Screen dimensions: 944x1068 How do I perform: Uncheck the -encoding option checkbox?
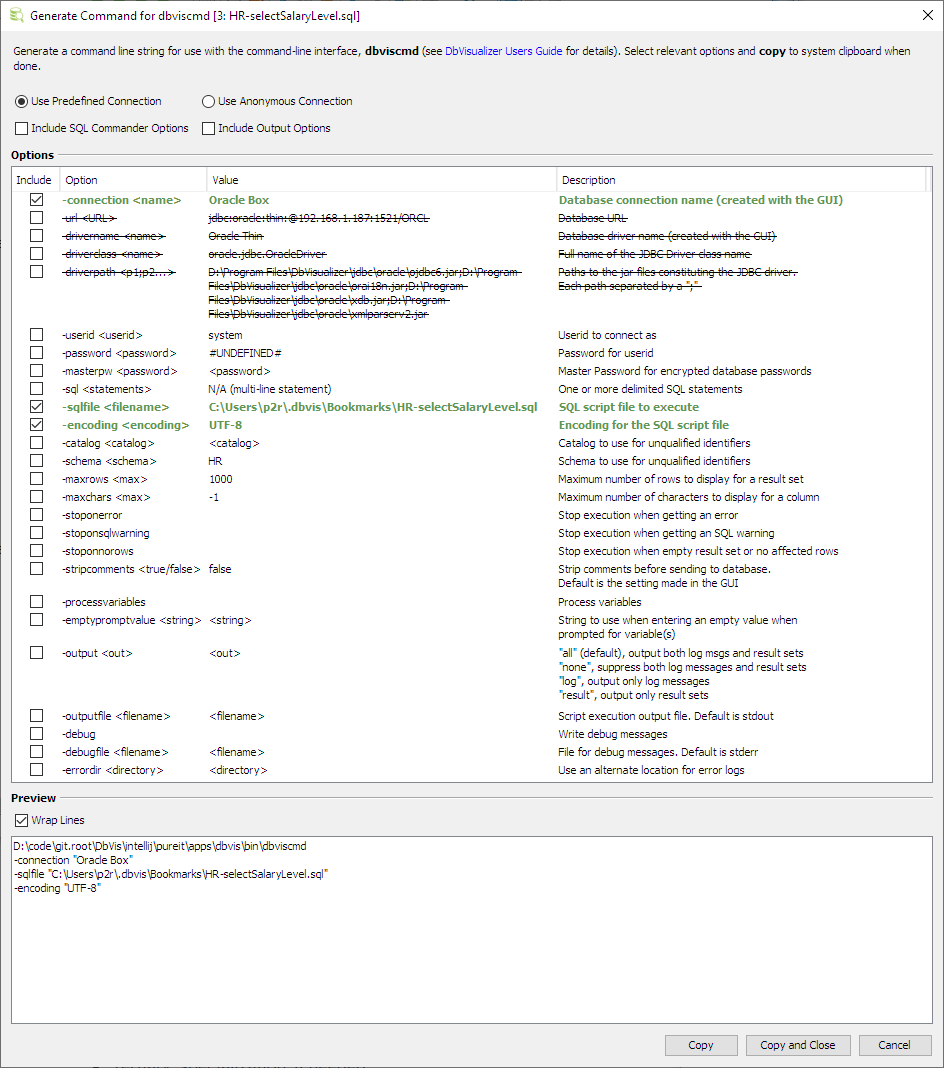[37, 425]
